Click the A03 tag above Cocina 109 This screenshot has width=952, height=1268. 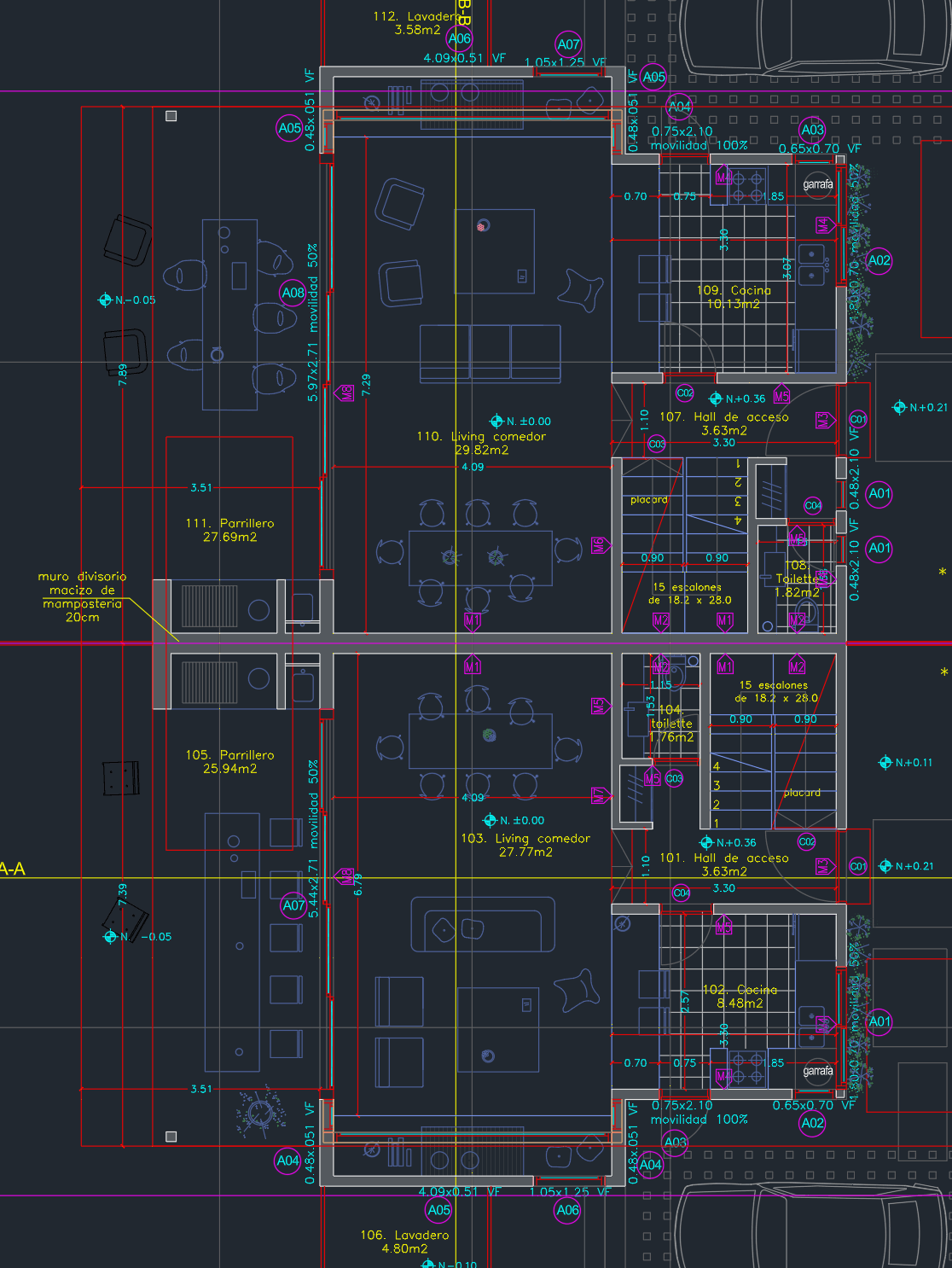coord(813,131)
